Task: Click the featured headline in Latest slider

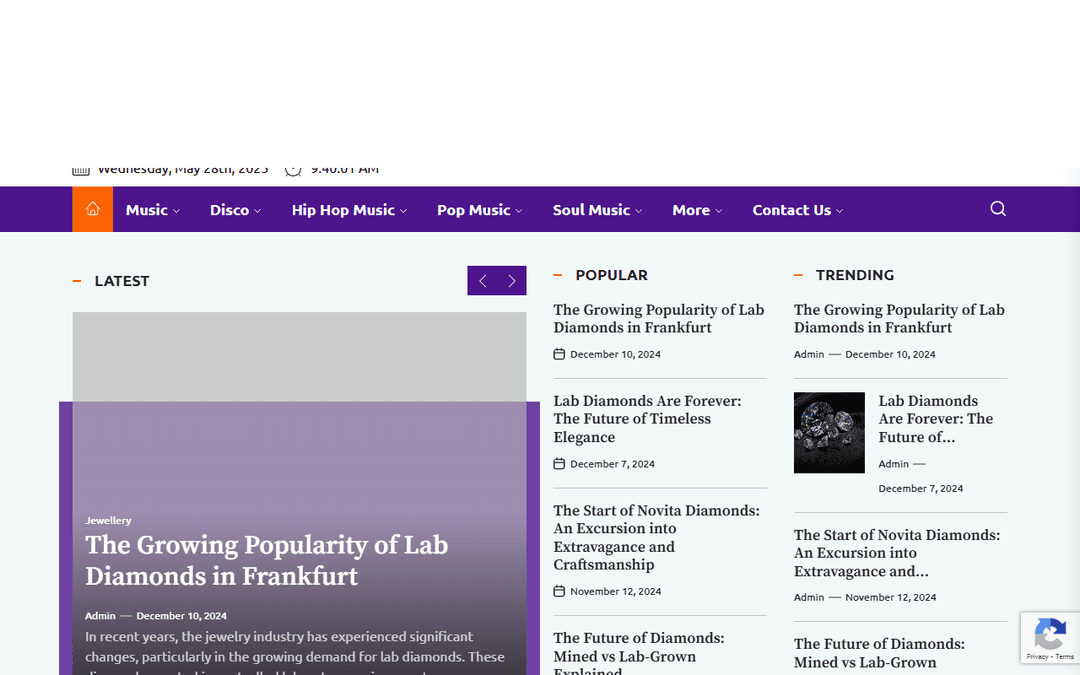Action: point(267,560)
